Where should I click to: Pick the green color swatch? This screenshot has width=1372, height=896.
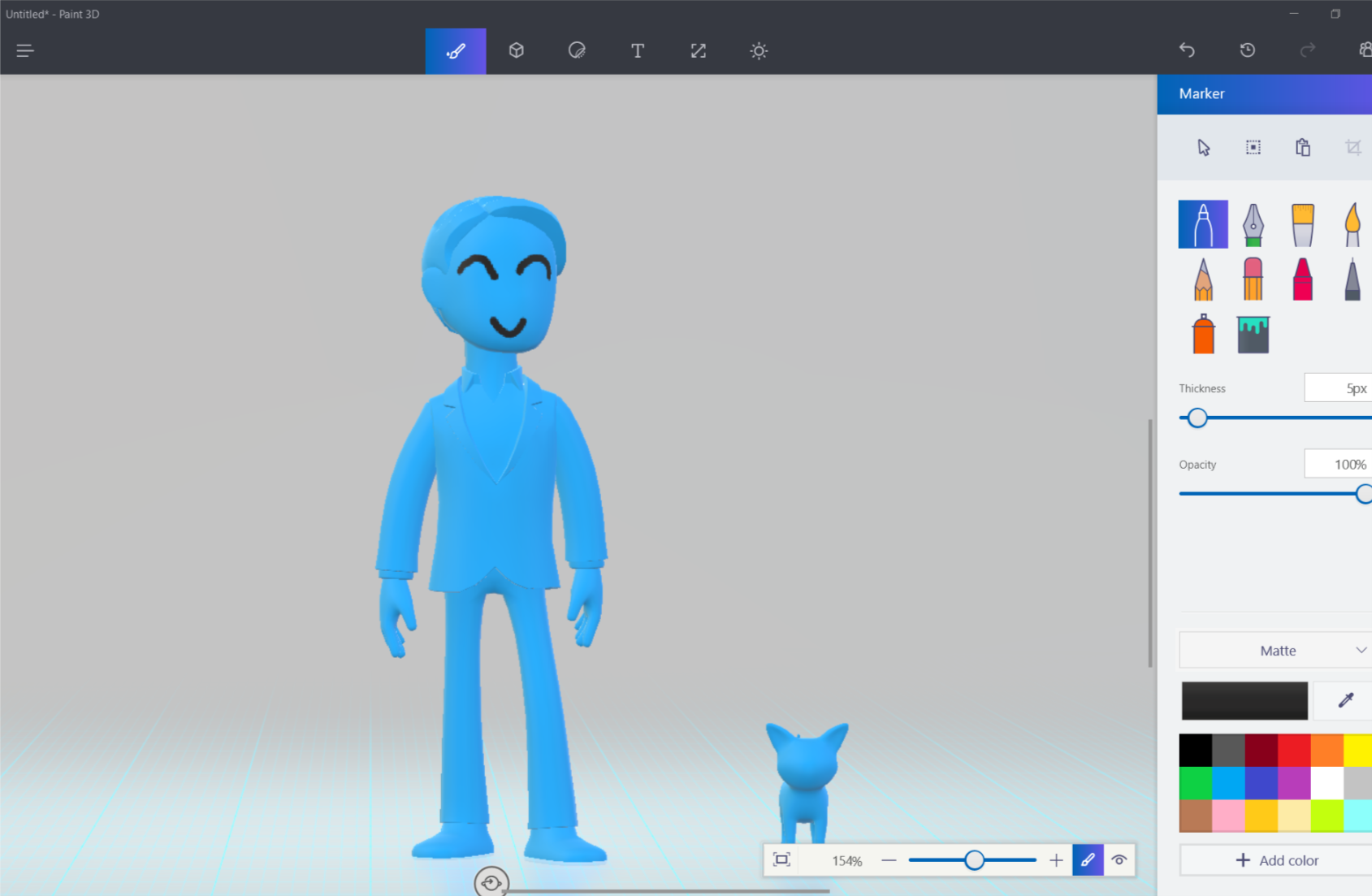(x=1196, y=783)
